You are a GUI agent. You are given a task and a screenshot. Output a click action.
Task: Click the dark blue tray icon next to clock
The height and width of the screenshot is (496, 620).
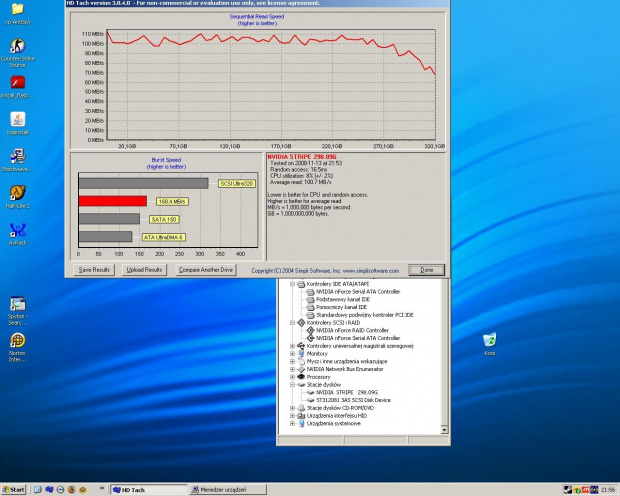[594, 490]
